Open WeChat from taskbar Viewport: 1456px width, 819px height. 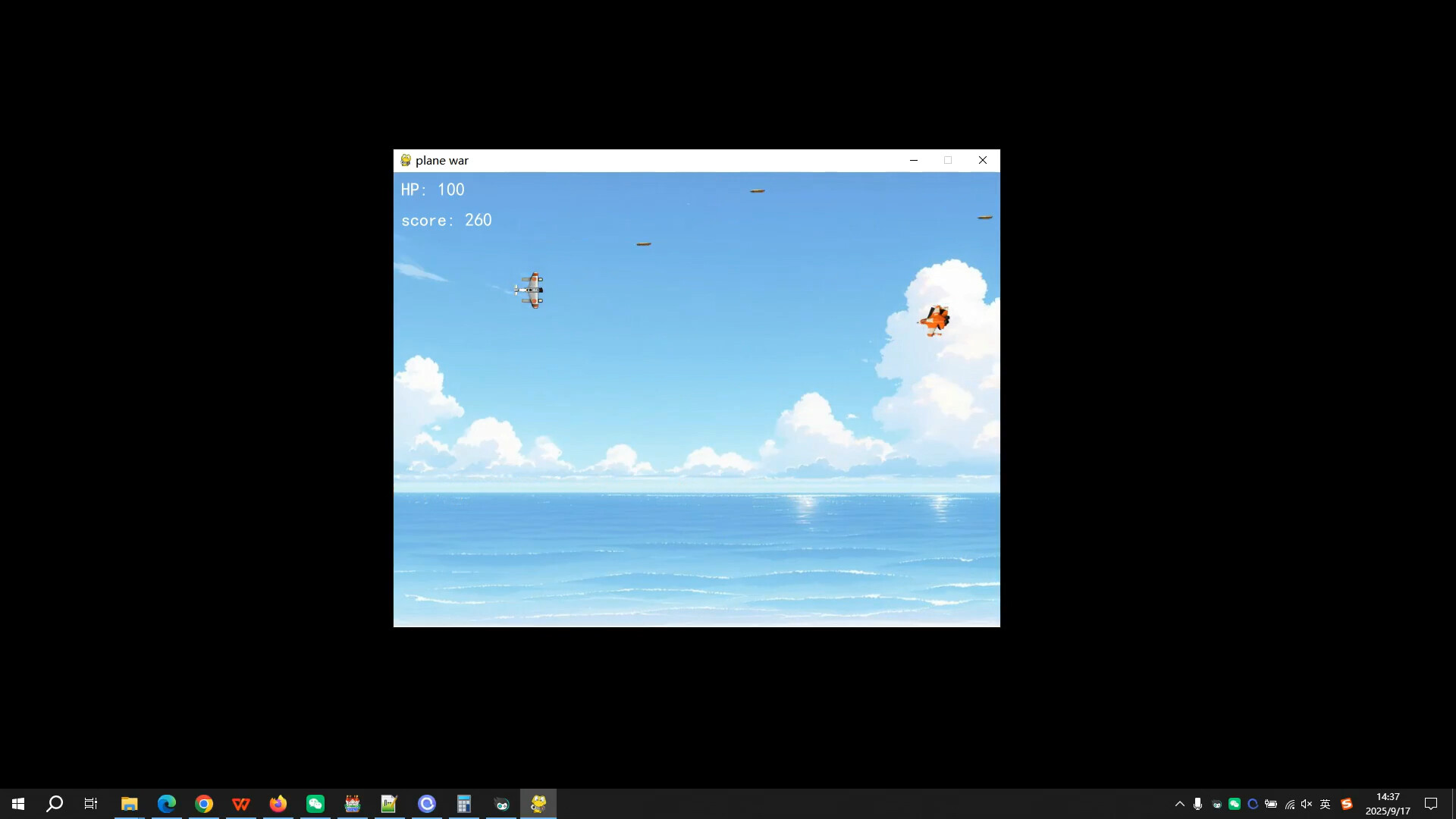315,804
